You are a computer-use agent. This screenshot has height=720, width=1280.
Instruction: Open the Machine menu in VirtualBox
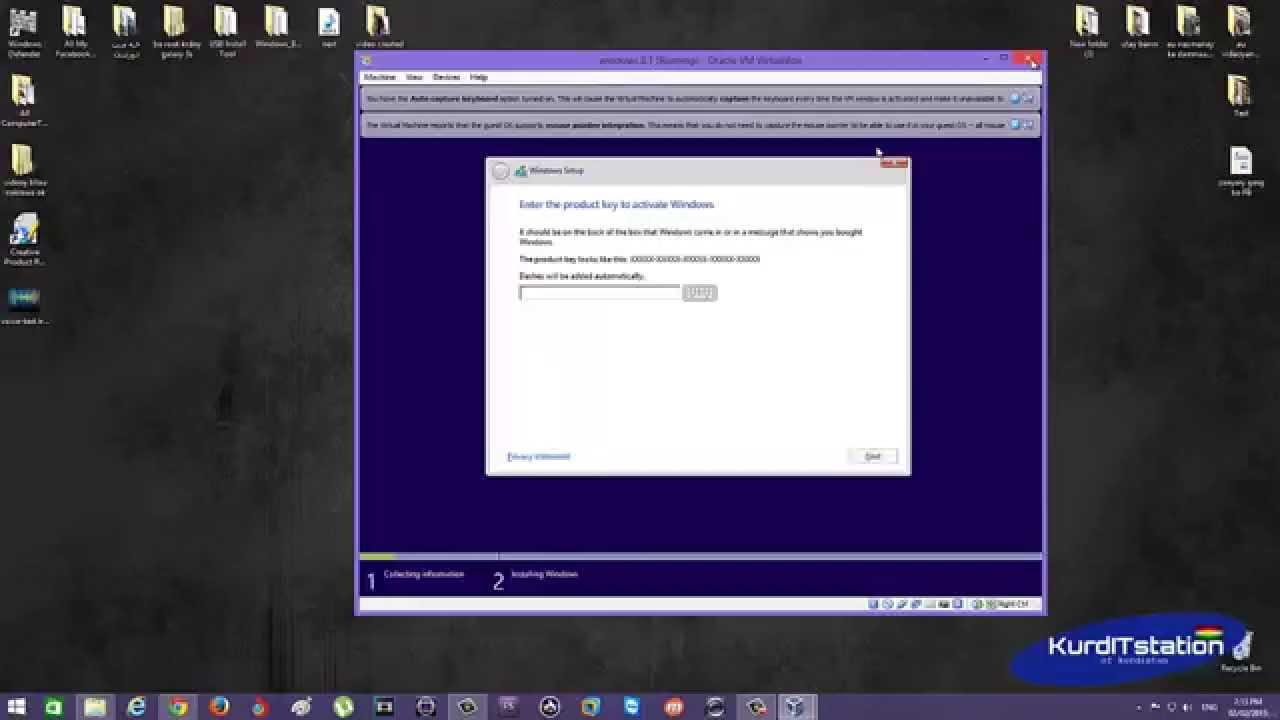pyautogui.click(x=380, y=77)
